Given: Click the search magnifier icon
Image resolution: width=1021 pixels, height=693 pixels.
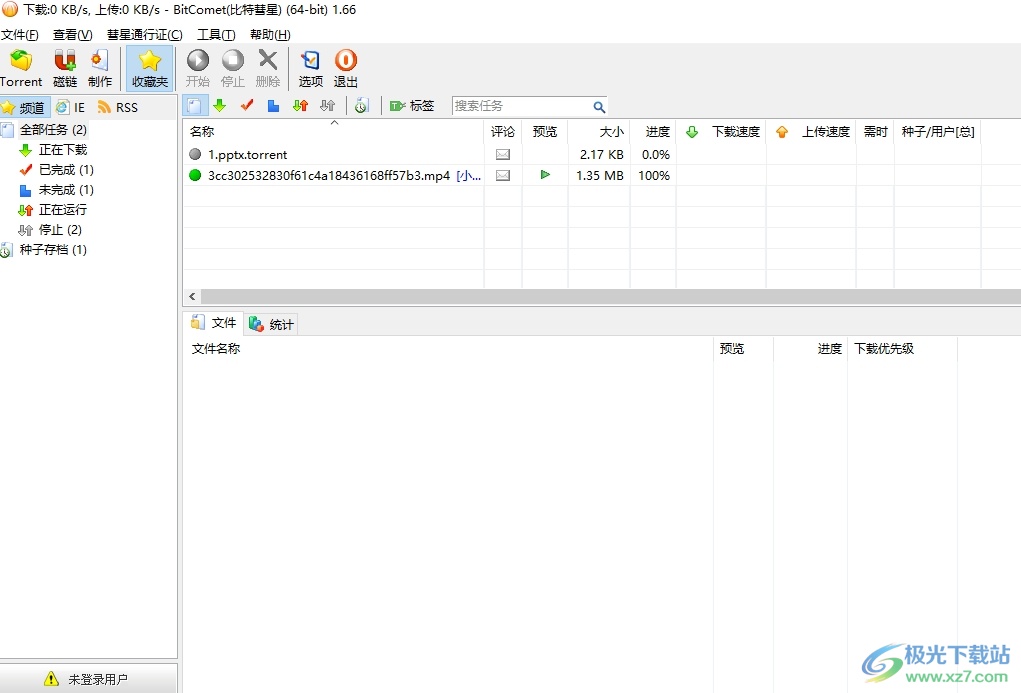Looking at the screenshot, I should pos(599,107).
